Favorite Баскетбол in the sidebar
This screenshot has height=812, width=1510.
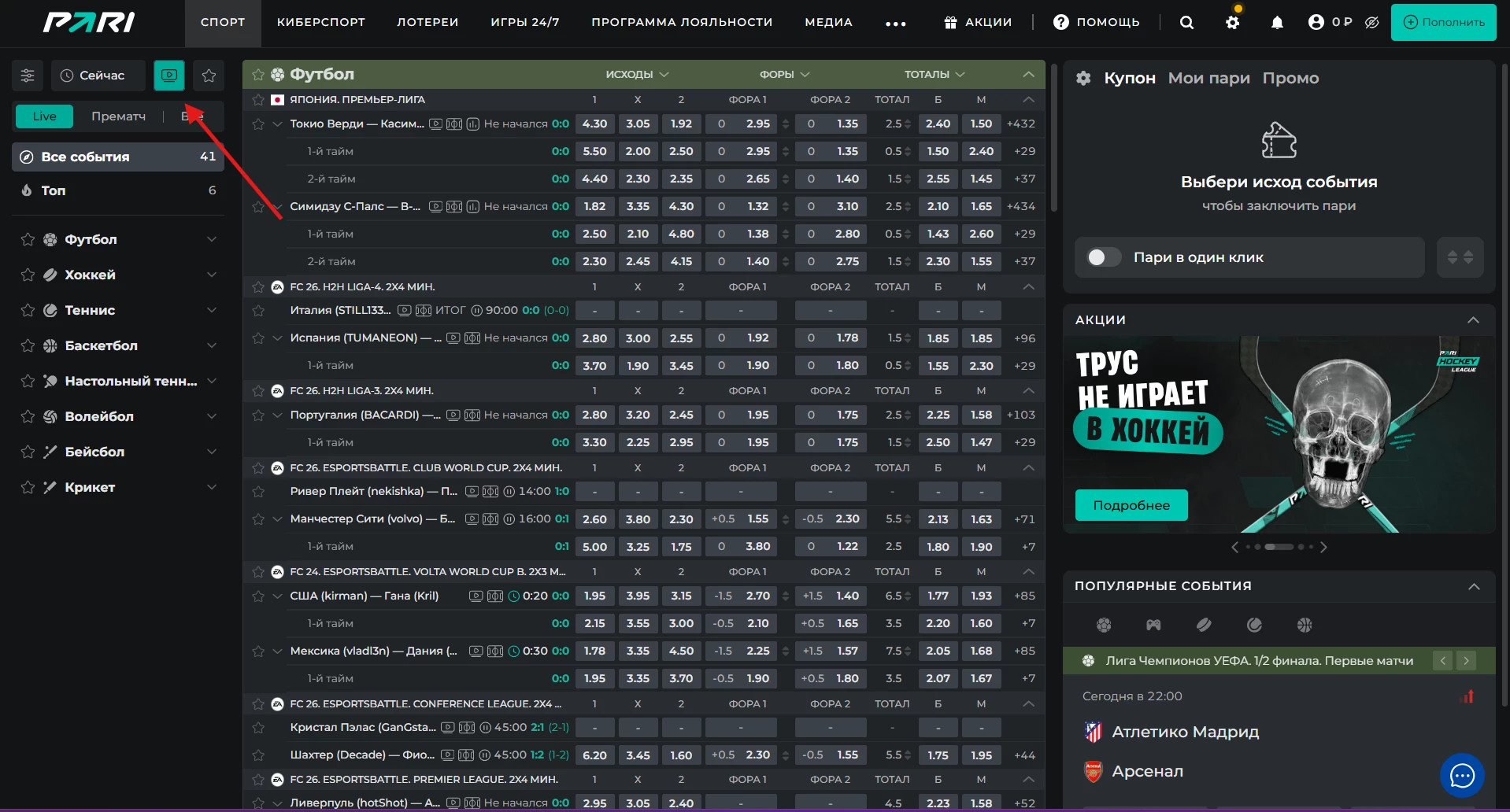coord(28,345)
